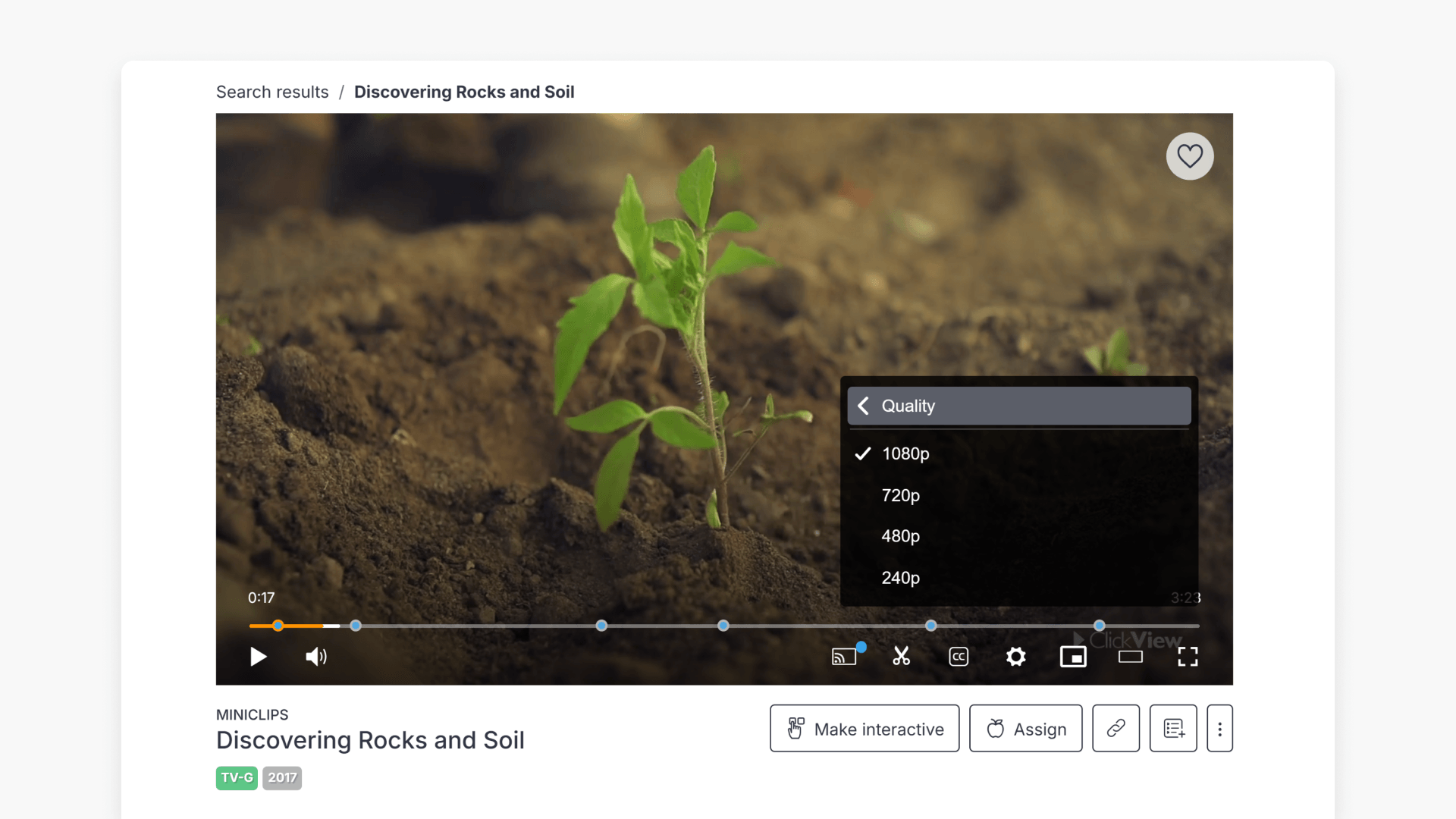Select 720p quality option
The height and width of the screenshot is (819, 1456).
click(x=900, y=495)
